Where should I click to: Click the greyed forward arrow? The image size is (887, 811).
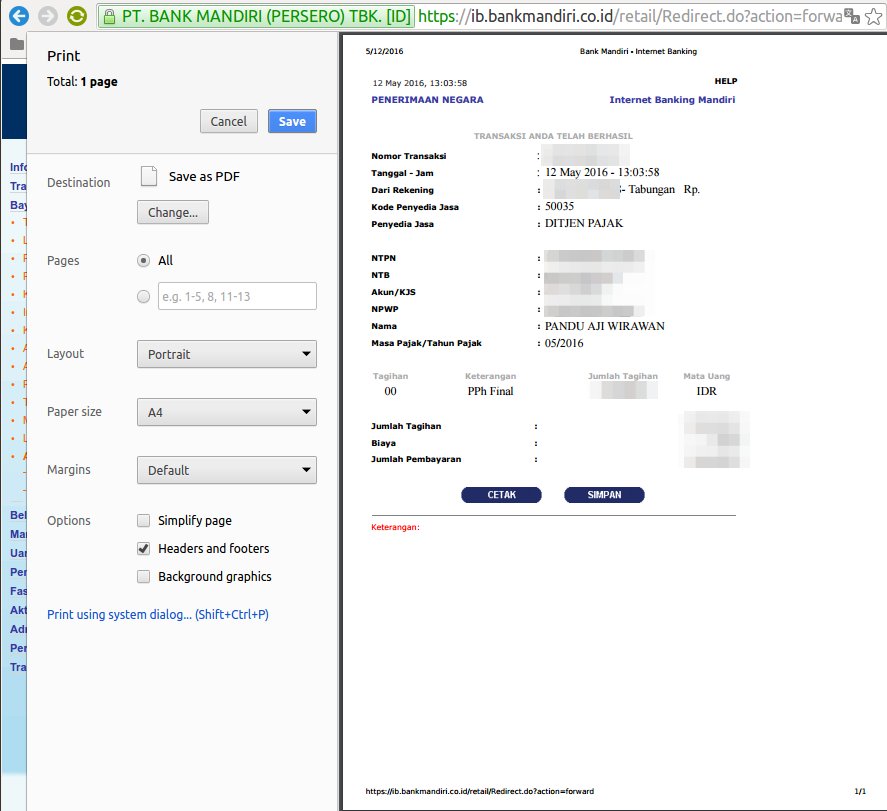click(x=48, y=16)
